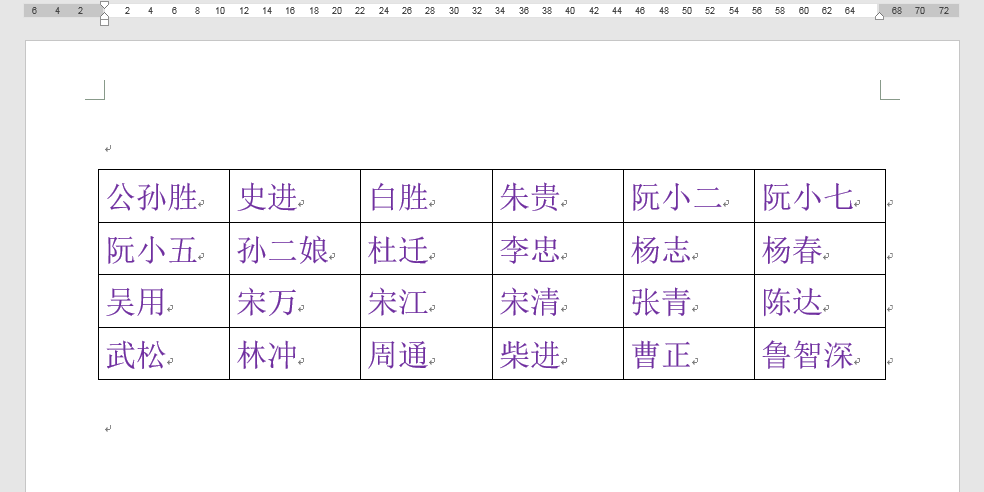Click the table cell containing 杜迁

(x=426, y=249)
